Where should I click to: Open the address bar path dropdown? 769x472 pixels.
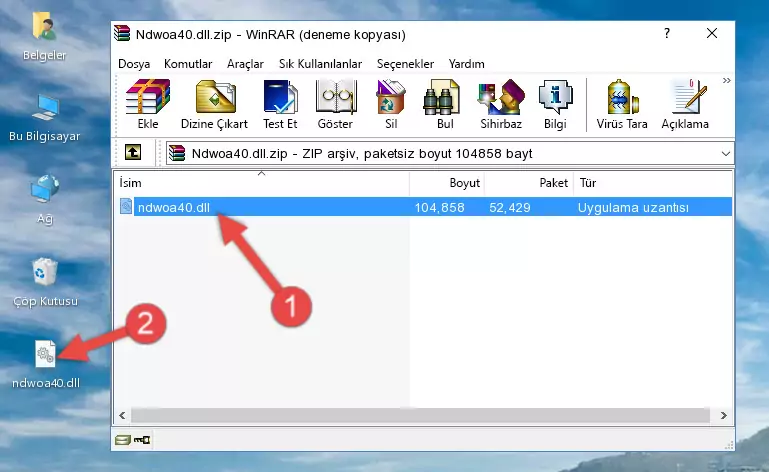pyautogui.click(x=726, y=154)
